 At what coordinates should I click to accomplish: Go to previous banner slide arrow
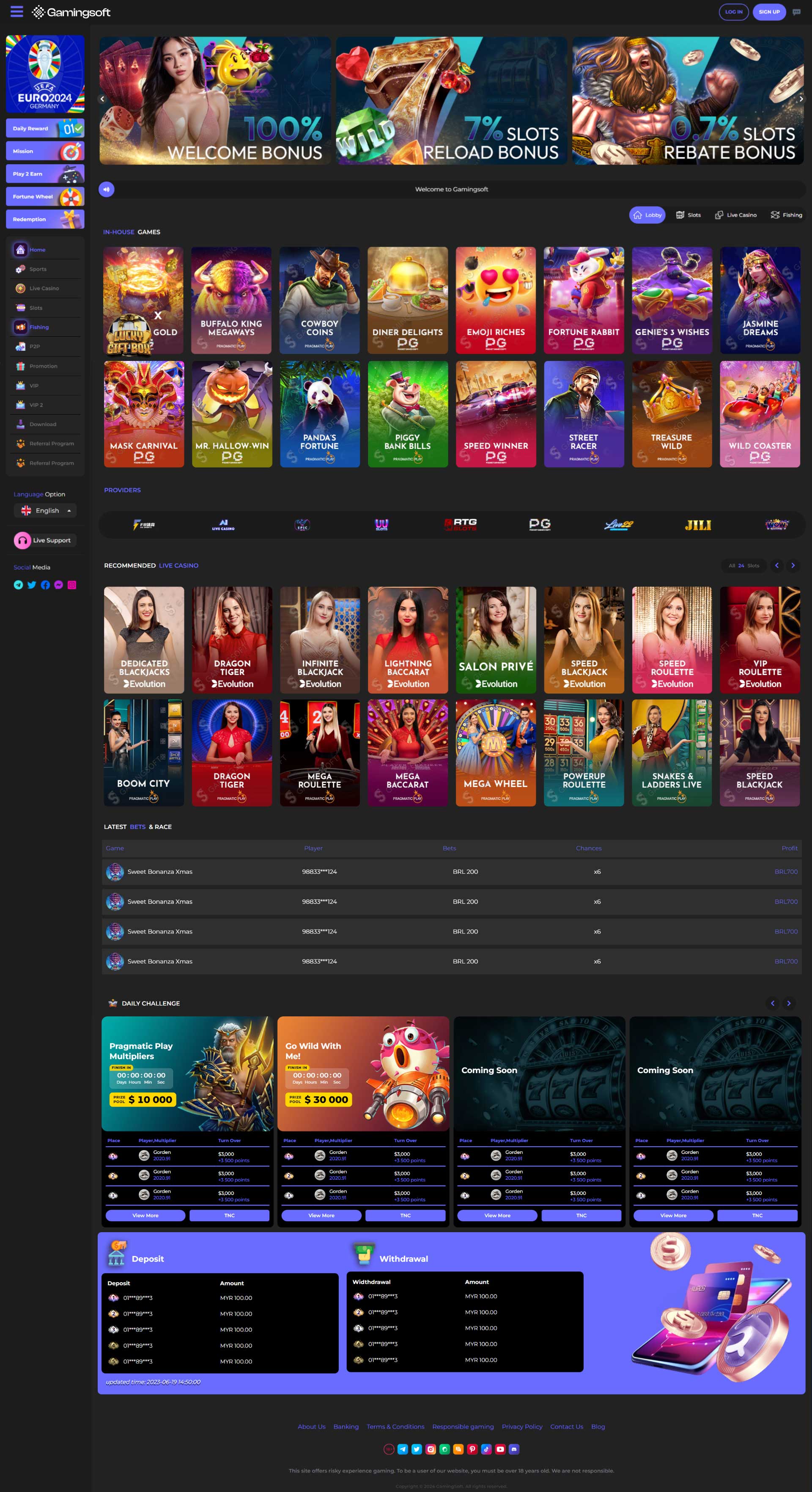(x=102, y=99)
